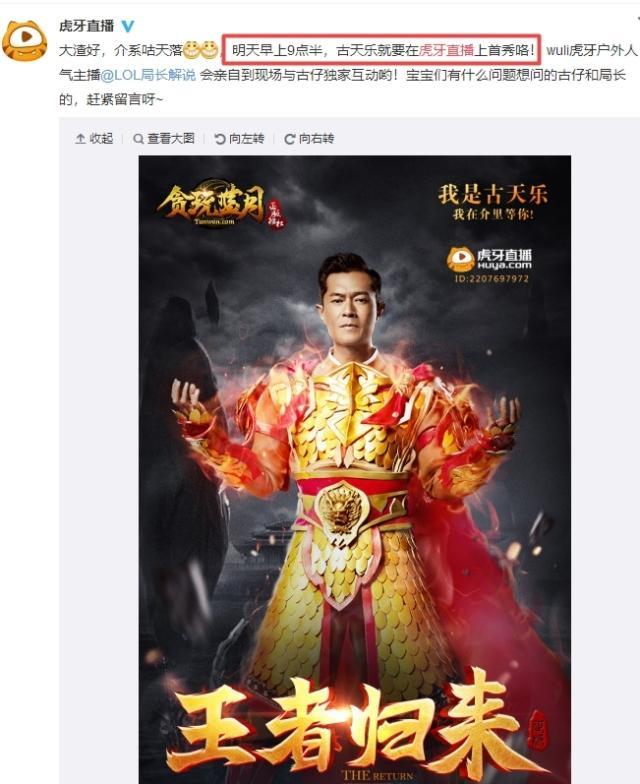Viewport: 640px width, 784px height.
Task: Click the first grinning emoji in the post
Action: pos(191,50)
